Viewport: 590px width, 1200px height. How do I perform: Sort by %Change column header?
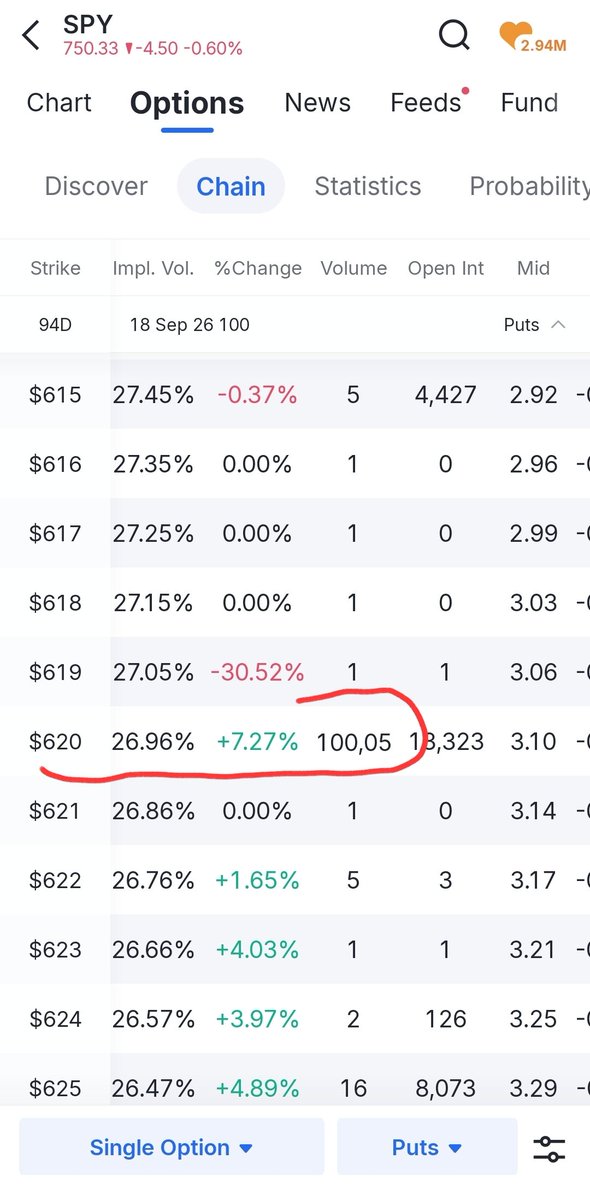click(x=257, y=268)
